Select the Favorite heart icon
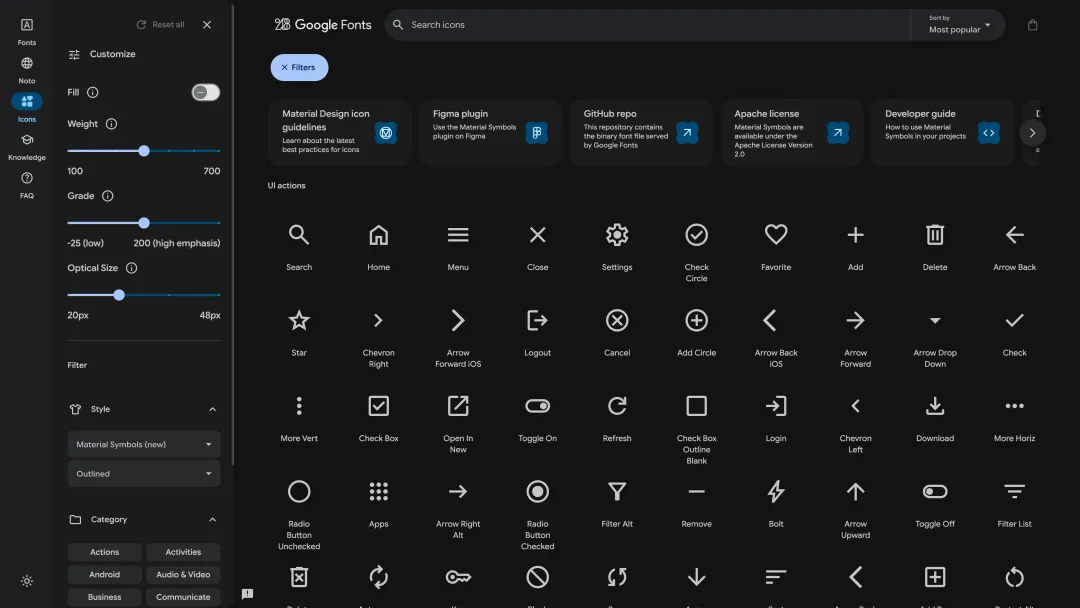Viewport: 1080px width, 608px height. point(776,235)
